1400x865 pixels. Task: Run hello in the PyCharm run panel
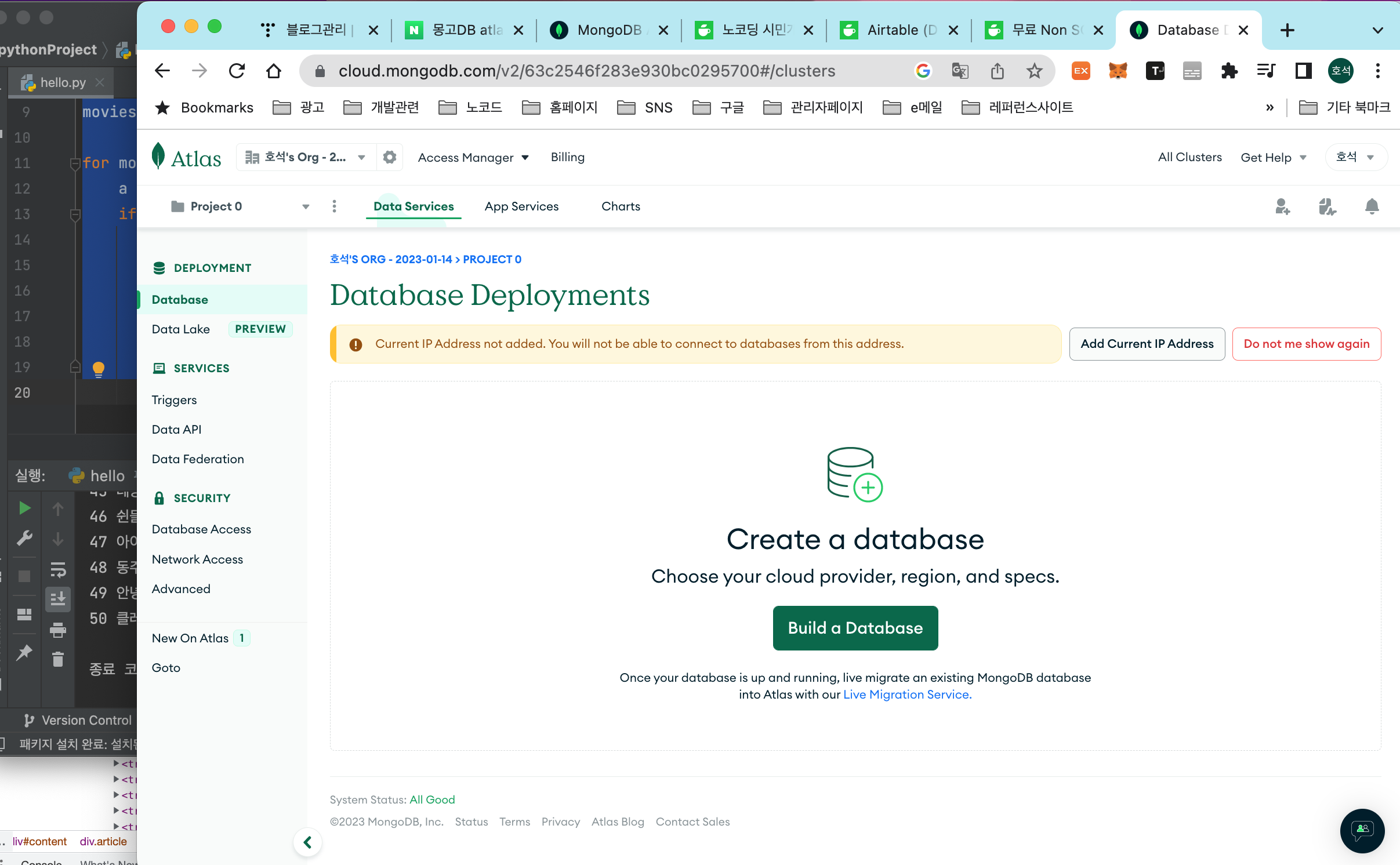coord(24,508)
